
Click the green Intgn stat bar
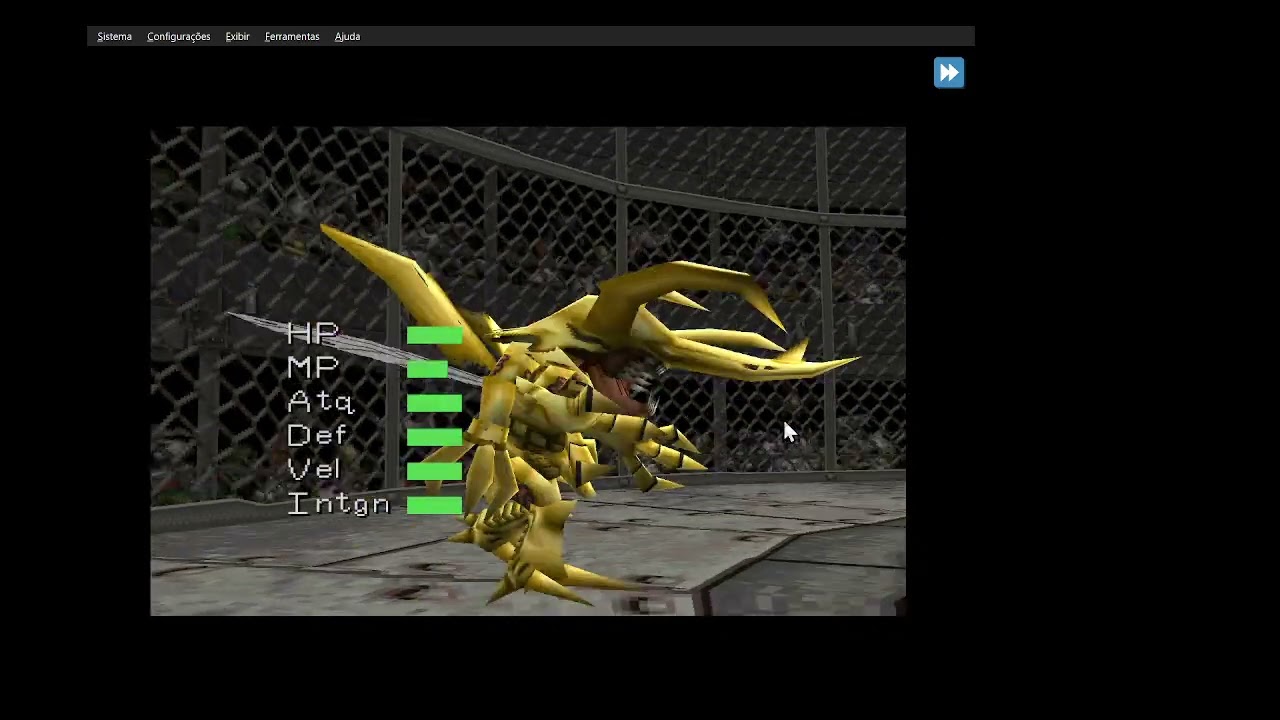point(434,506)
